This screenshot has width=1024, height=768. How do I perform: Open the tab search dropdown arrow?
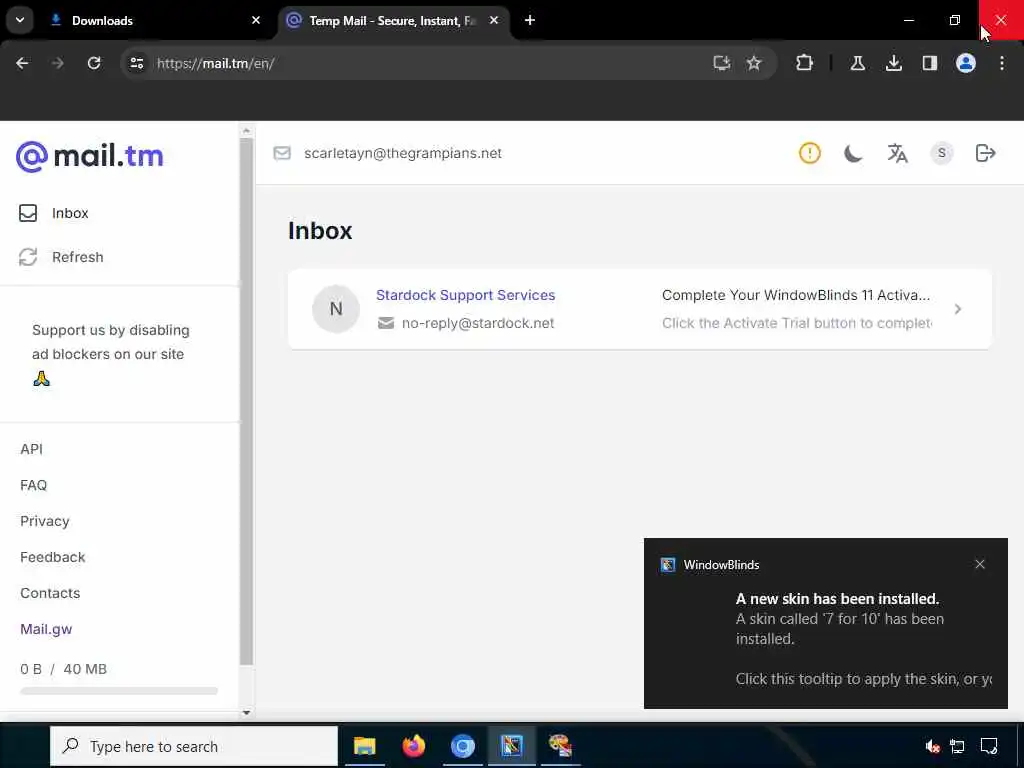point(20,20)
